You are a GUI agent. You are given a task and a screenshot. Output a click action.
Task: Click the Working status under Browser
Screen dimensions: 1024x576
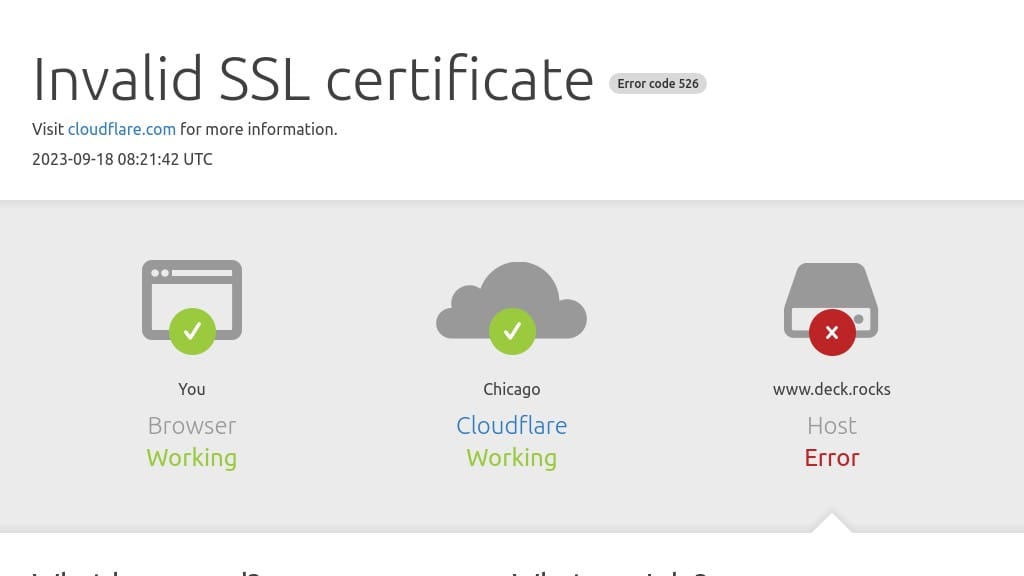tap(192, 457)
